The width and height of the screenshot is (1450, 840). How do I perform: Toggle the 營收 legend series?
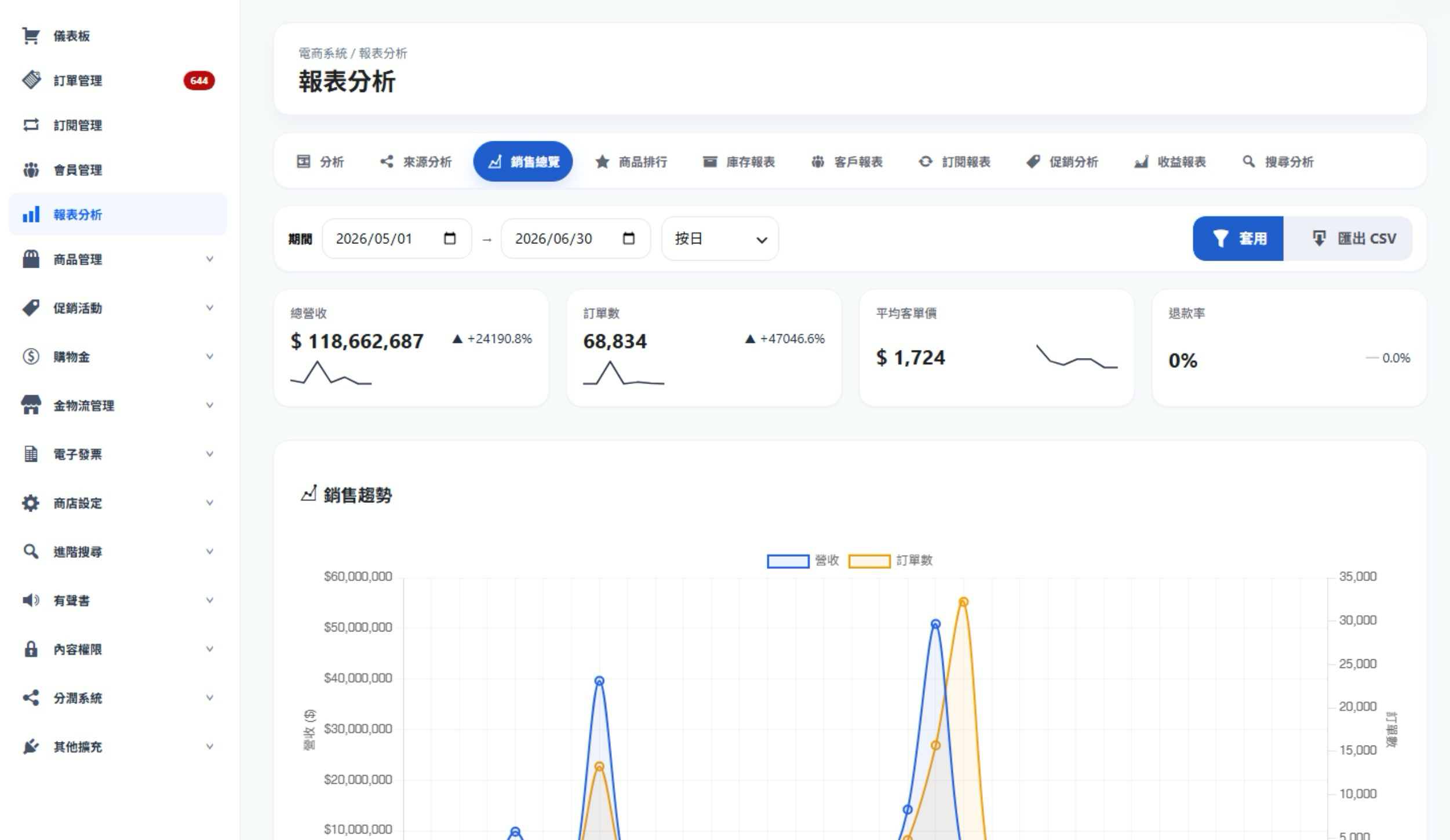click(803, 561)
